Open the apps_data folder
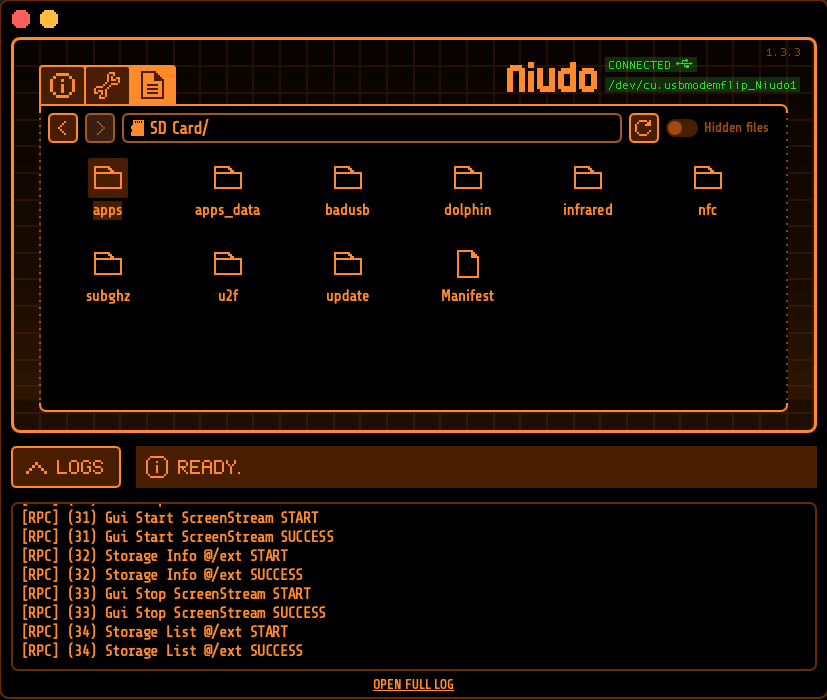Screen dimensions: 827x700 [x=228, y=190]
